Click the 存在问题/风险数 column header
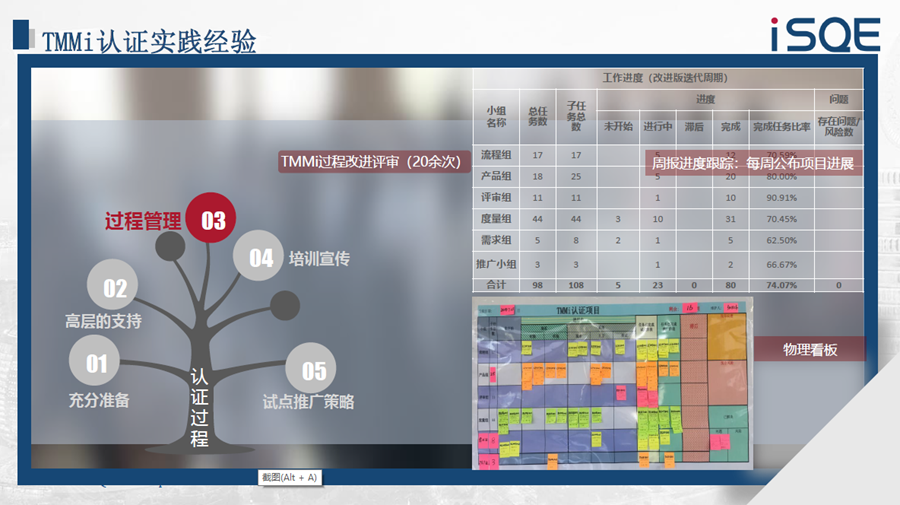 839,126
